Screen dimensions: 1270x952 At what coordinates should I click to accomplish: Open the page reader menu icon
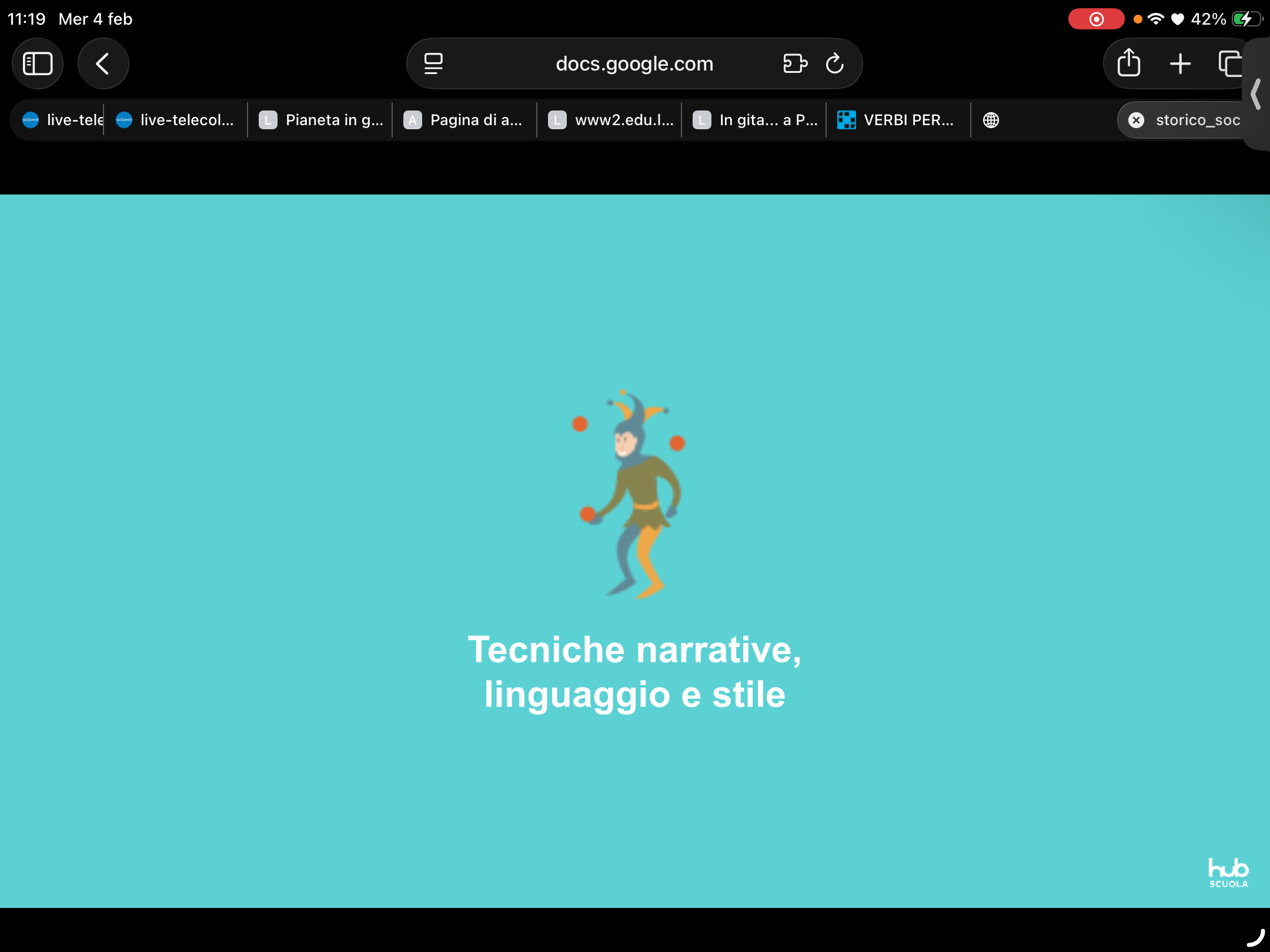tap(434, 63)
